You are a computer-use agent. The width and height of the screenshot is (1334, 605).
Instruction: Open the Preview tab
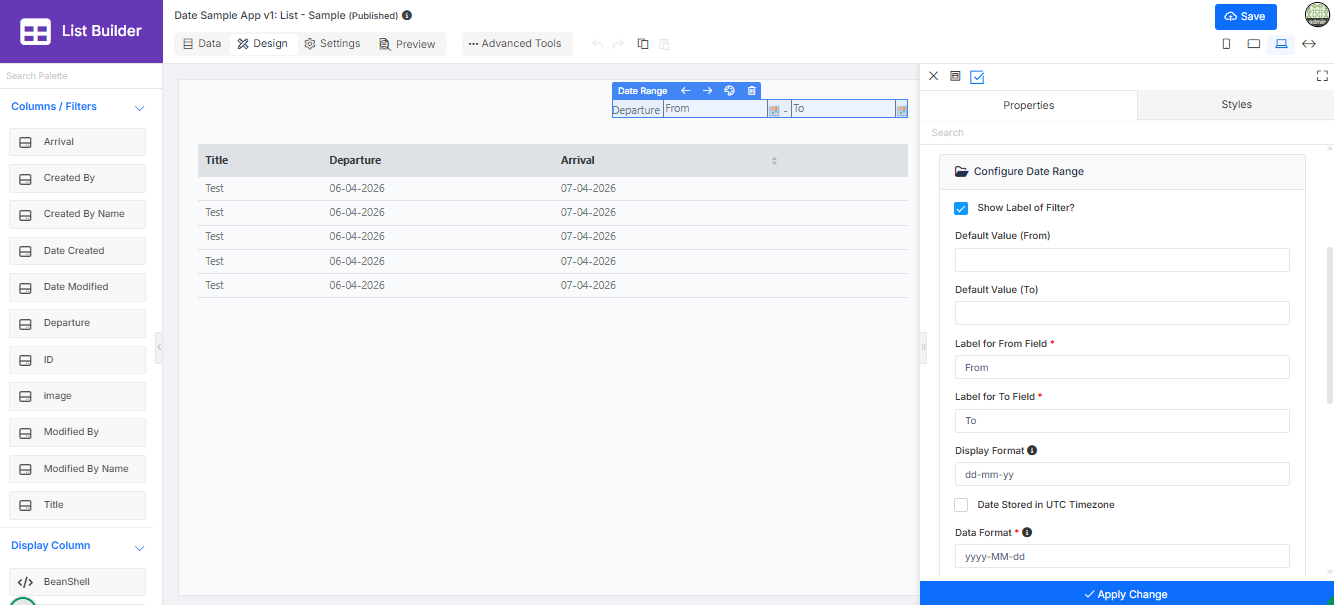(407, 44)
